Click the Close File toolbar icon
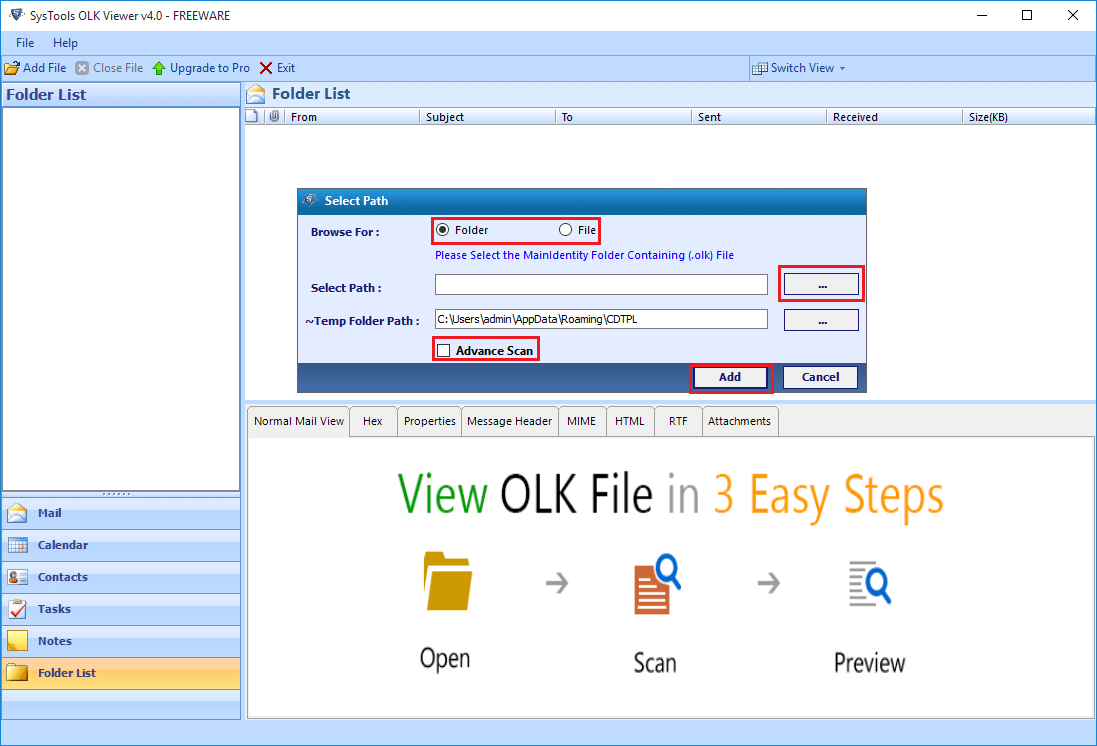The height and width of the screenshot is (746, 1097). pos(82,68)
